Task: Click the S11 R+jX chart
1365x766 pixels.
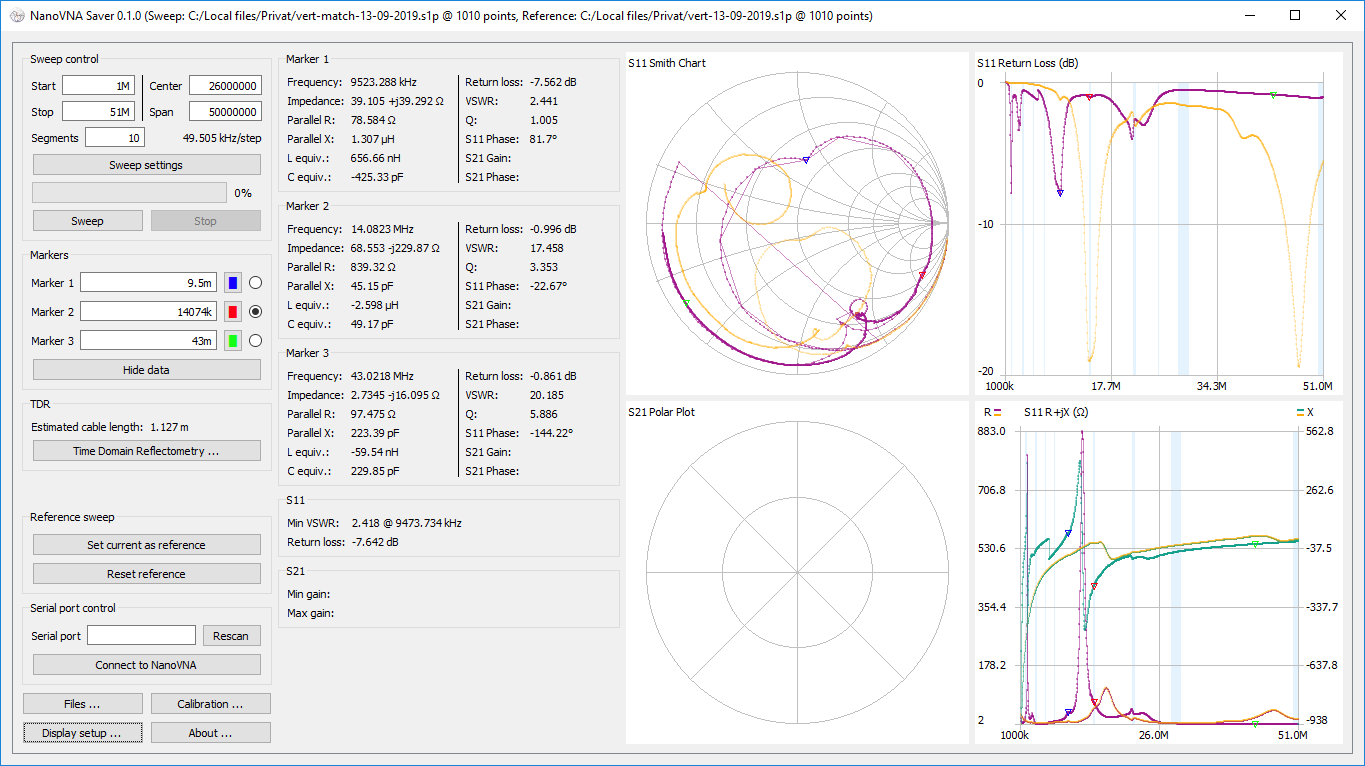Action: 1158,573
